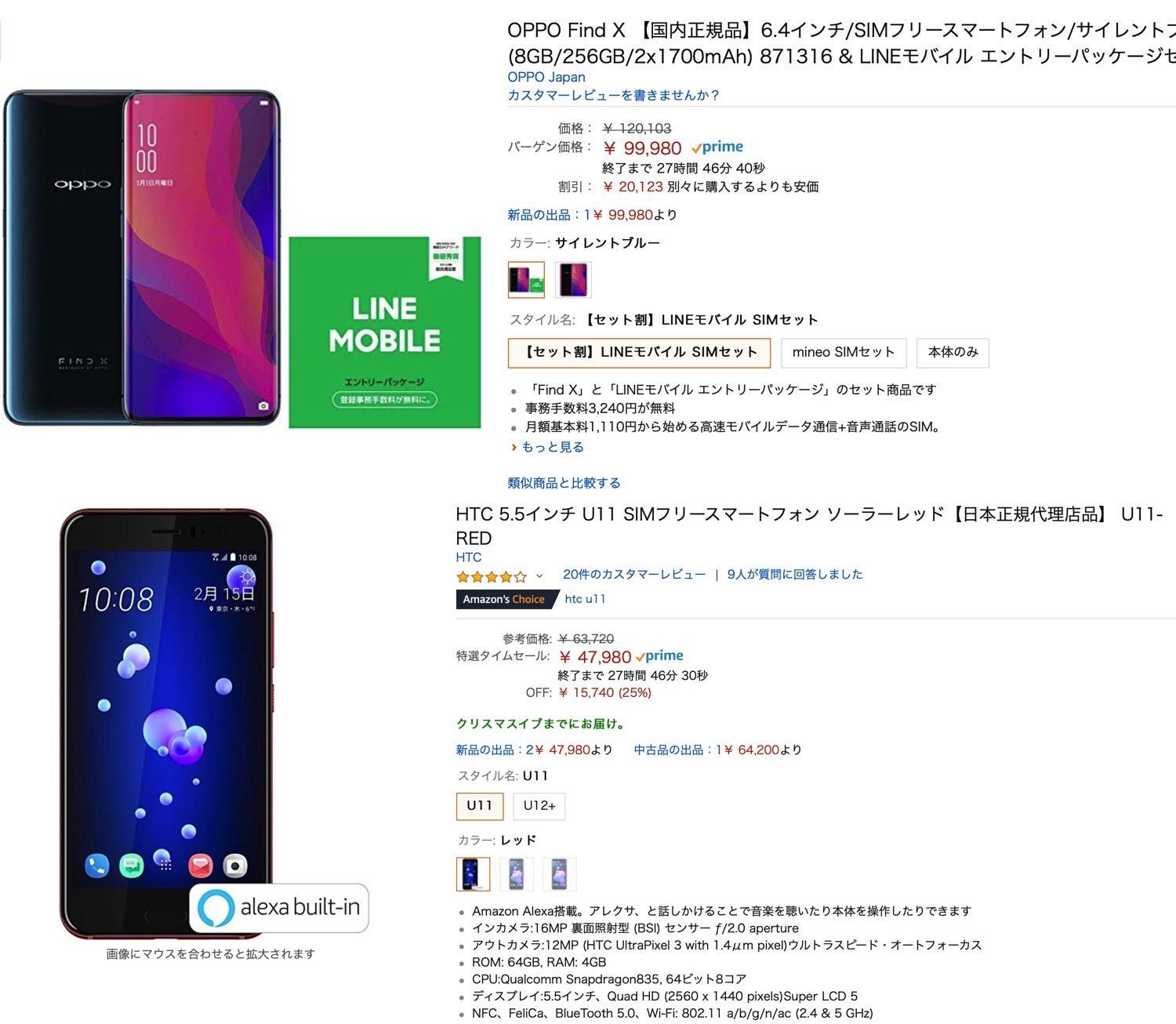Select the second HTC color thumbnail
The width and height of the screenshot is (1176, 1024).
click(516, 874)
